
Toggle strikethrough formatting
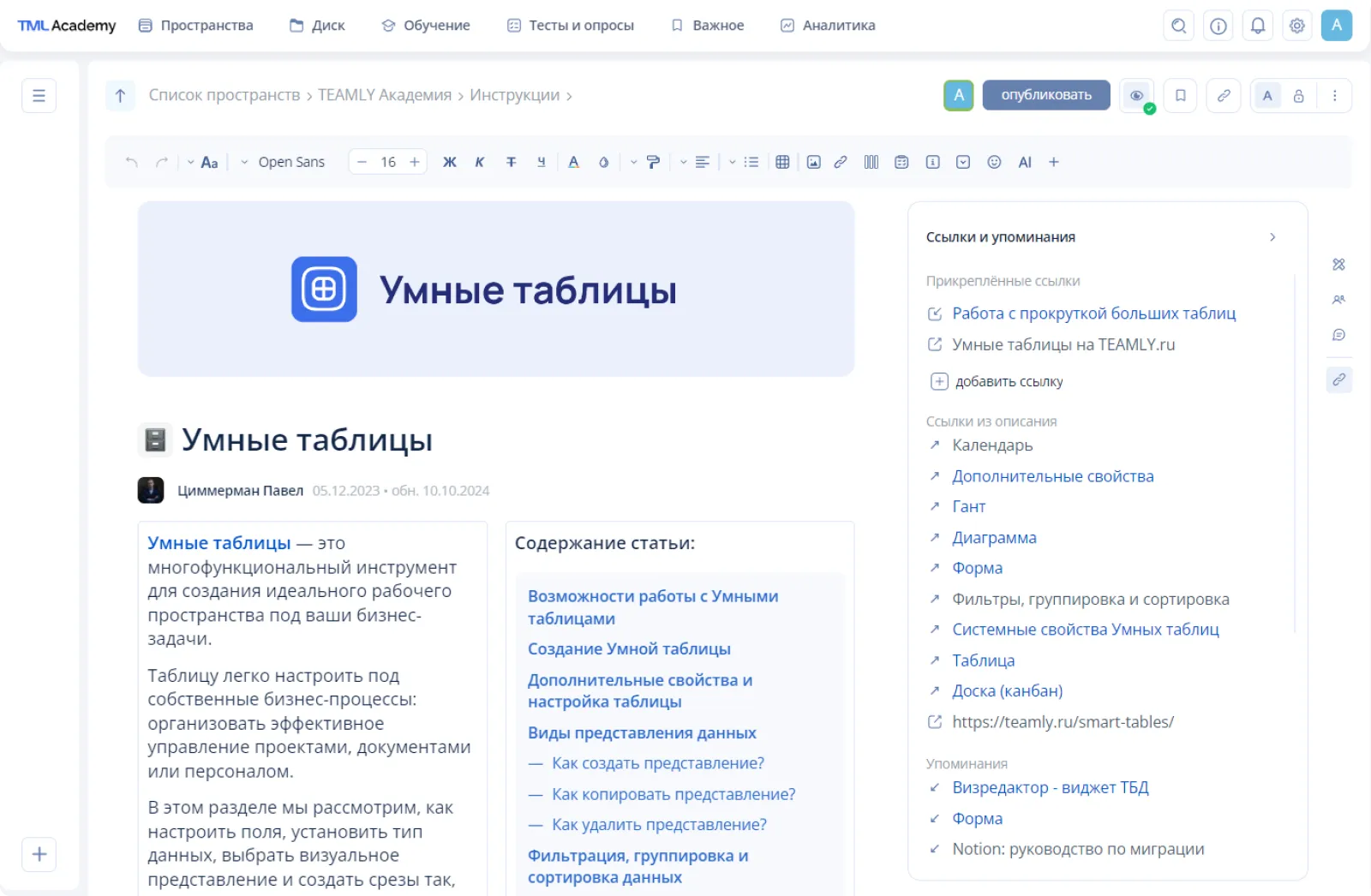click(511, 162)
